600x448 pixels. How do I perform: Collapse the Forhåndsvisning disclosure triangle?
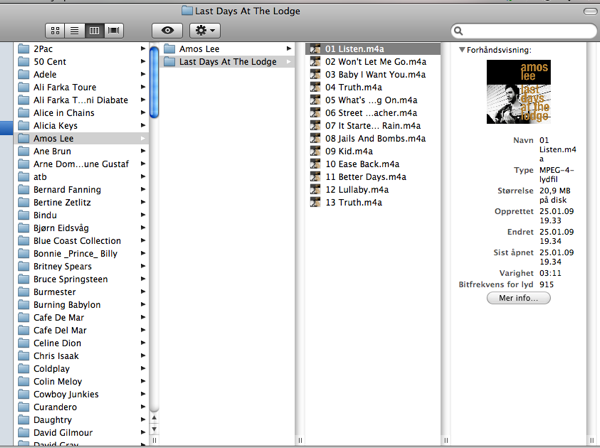(462, 49)
